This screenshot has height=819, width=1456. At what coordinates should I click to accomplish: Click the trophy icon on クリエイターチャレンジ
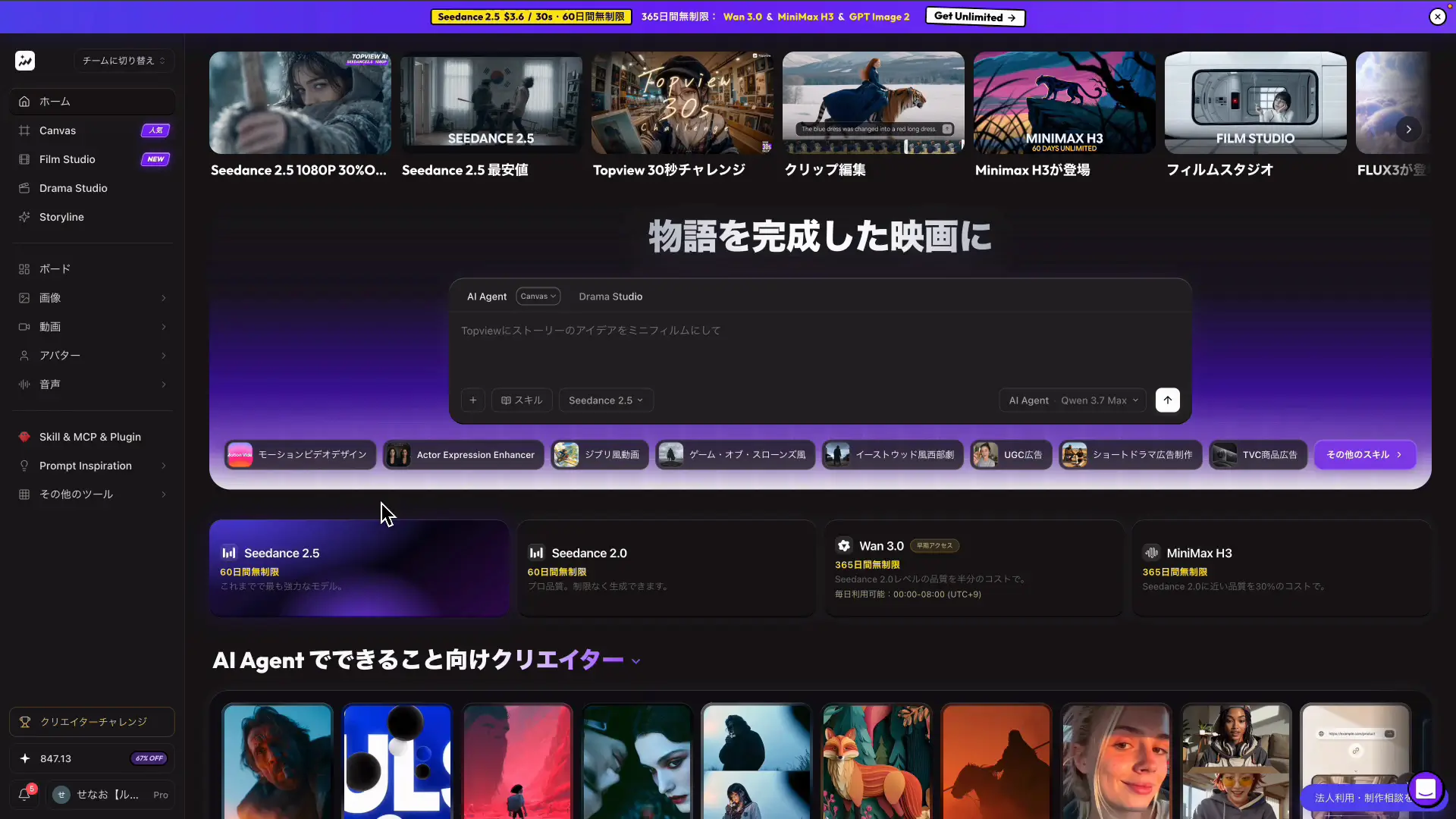25,722
